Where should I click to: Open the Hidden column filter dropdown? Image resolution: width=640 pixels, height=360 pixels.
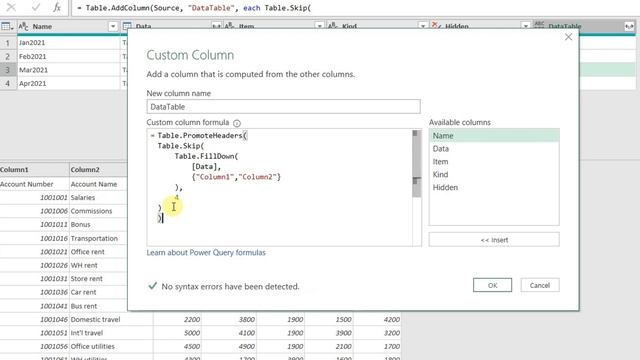click(x=526, y=27)
